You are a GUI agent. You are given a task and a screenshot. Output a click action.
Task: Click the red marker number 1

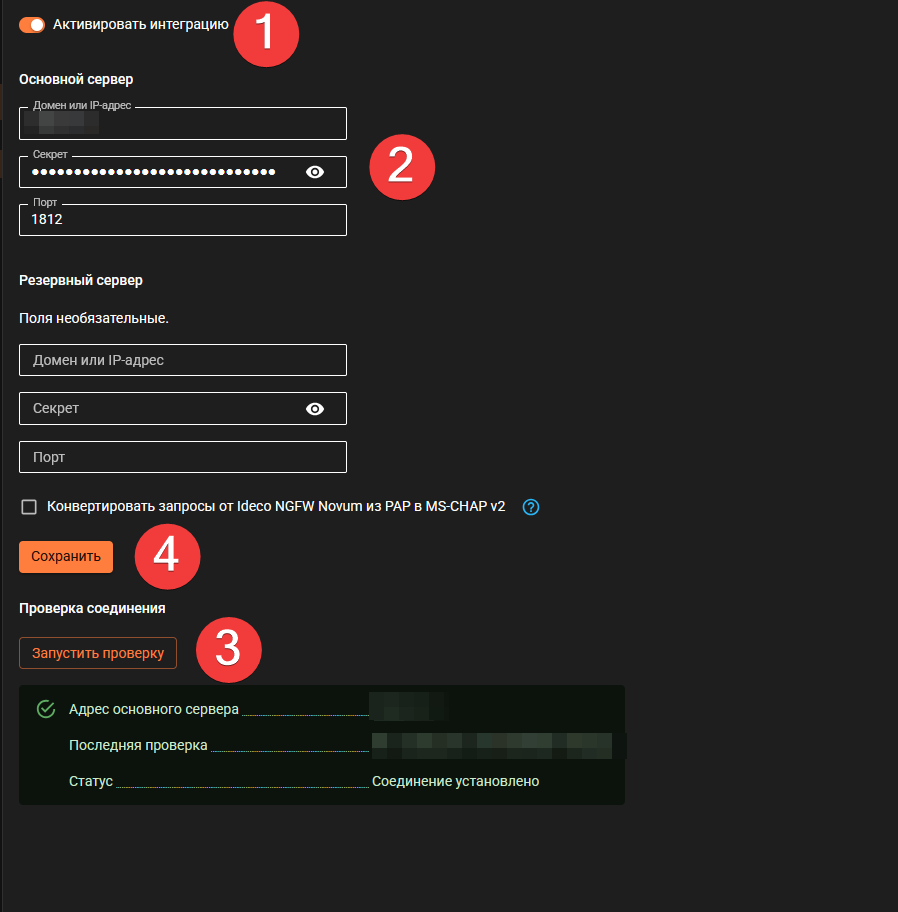click(266, 34)
